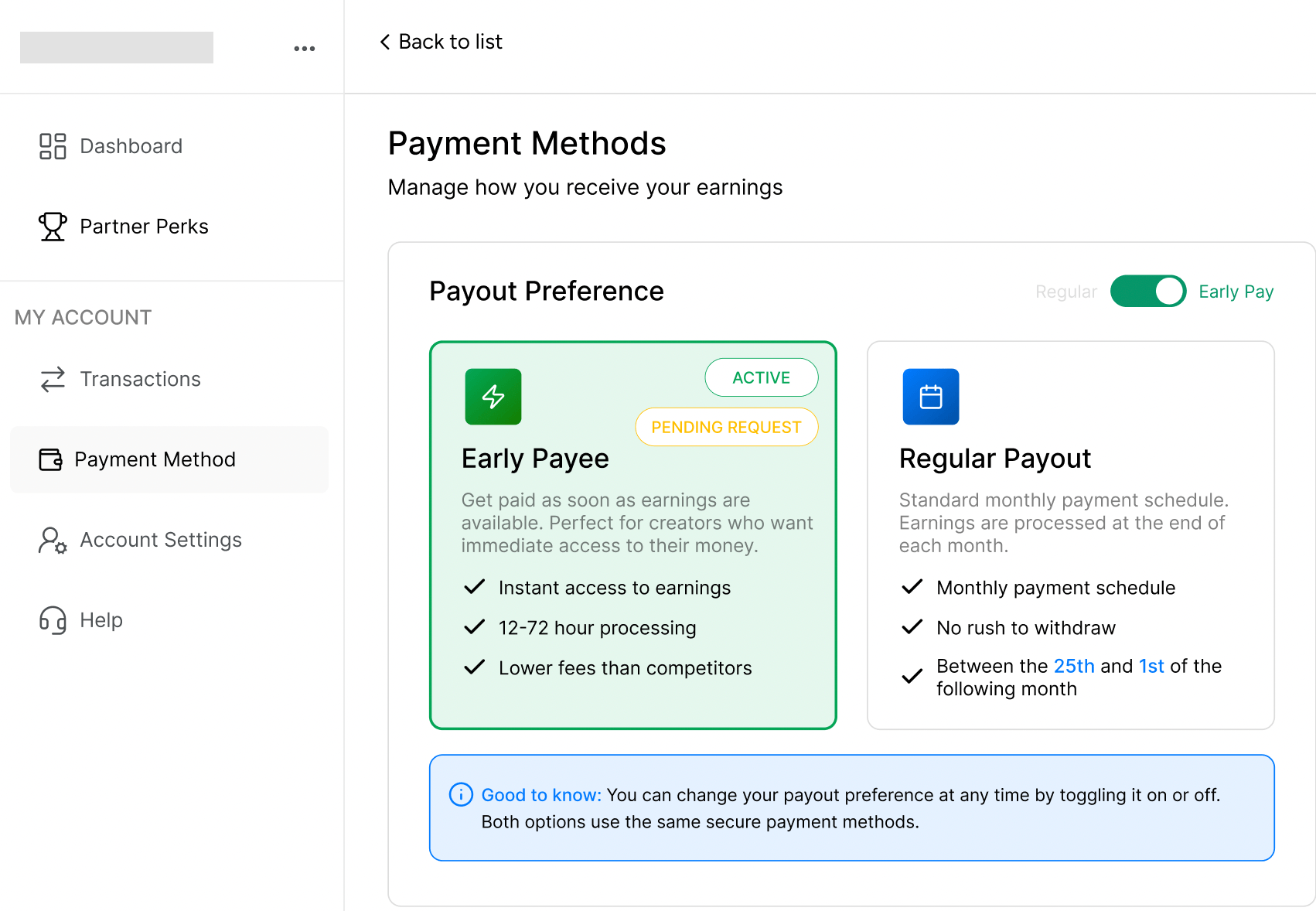The width and height of the screenshot is (1316, 911).
Task: Select the Regular Payout card
Action: (1070, 534)
